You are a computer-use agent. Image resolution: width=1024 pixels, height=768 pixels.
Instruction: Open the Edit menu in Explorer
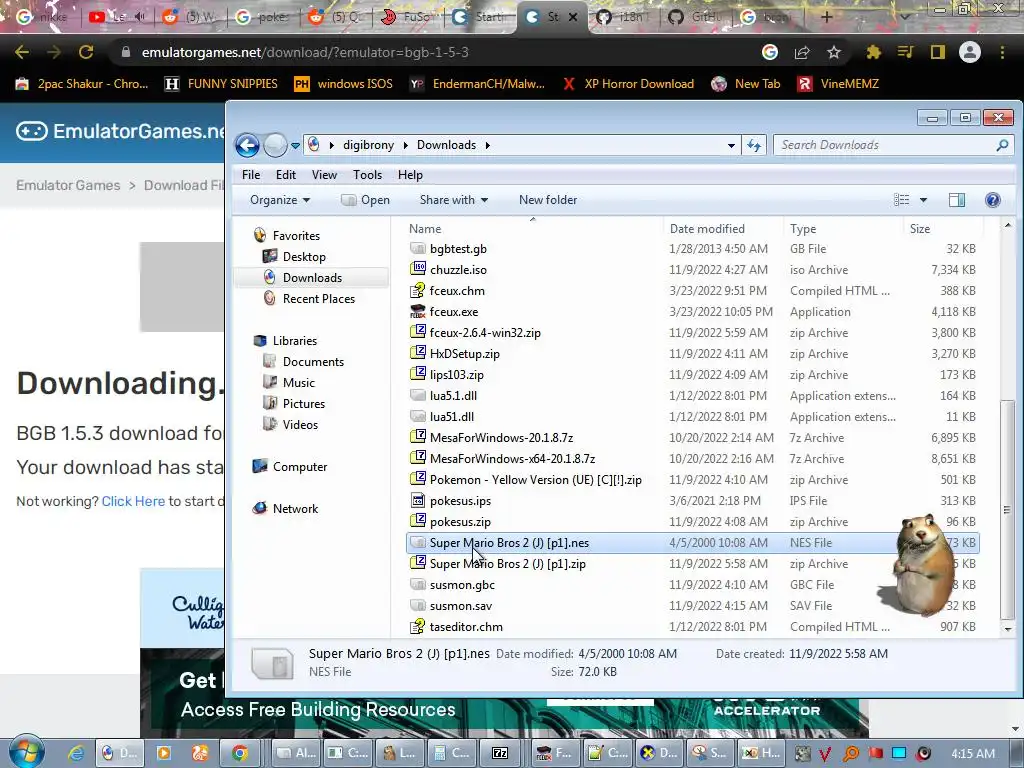coord(285,174)
